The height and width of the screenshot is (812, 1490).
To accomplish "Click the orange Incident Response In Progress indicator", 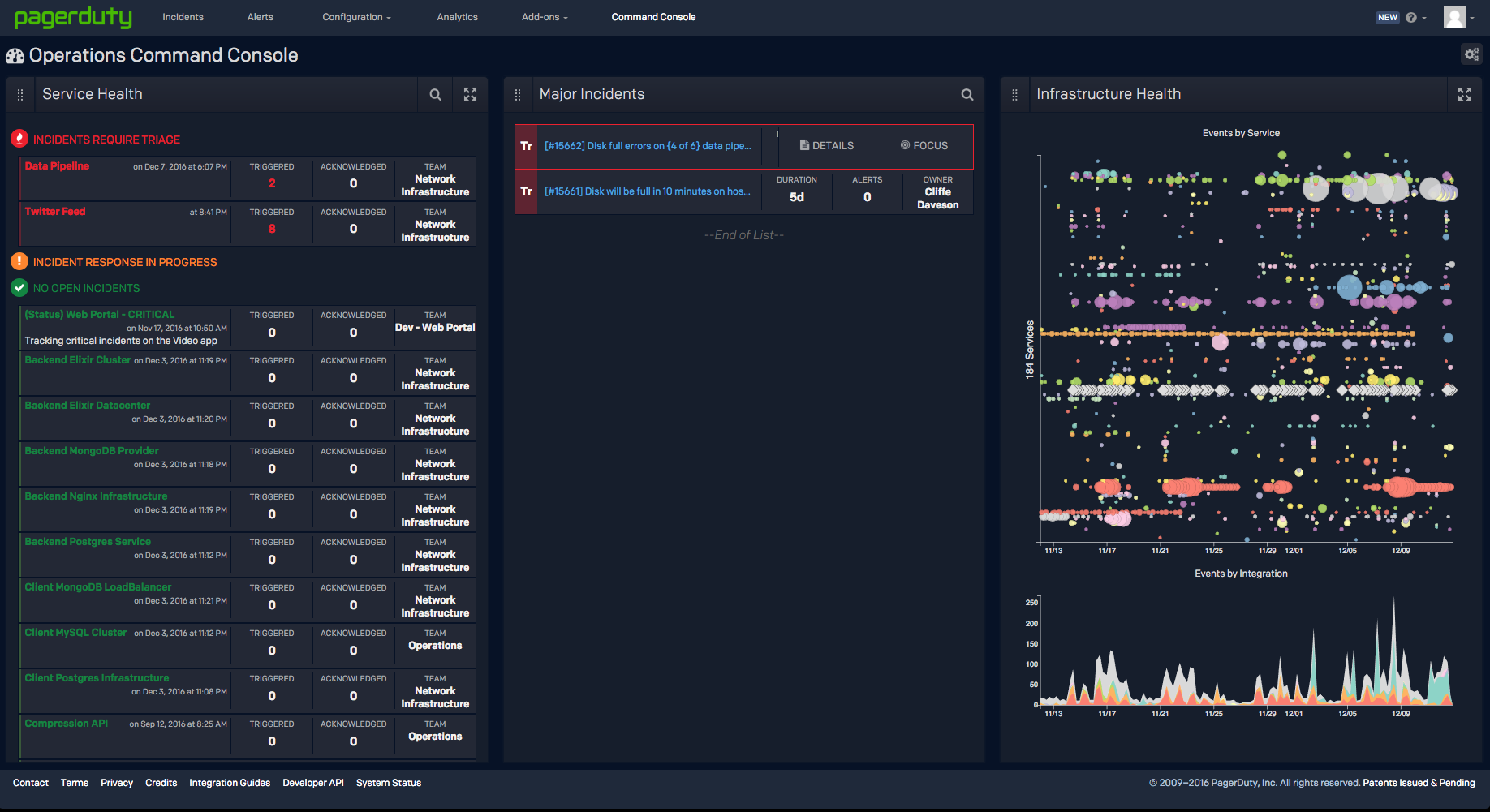I will 18,261.
